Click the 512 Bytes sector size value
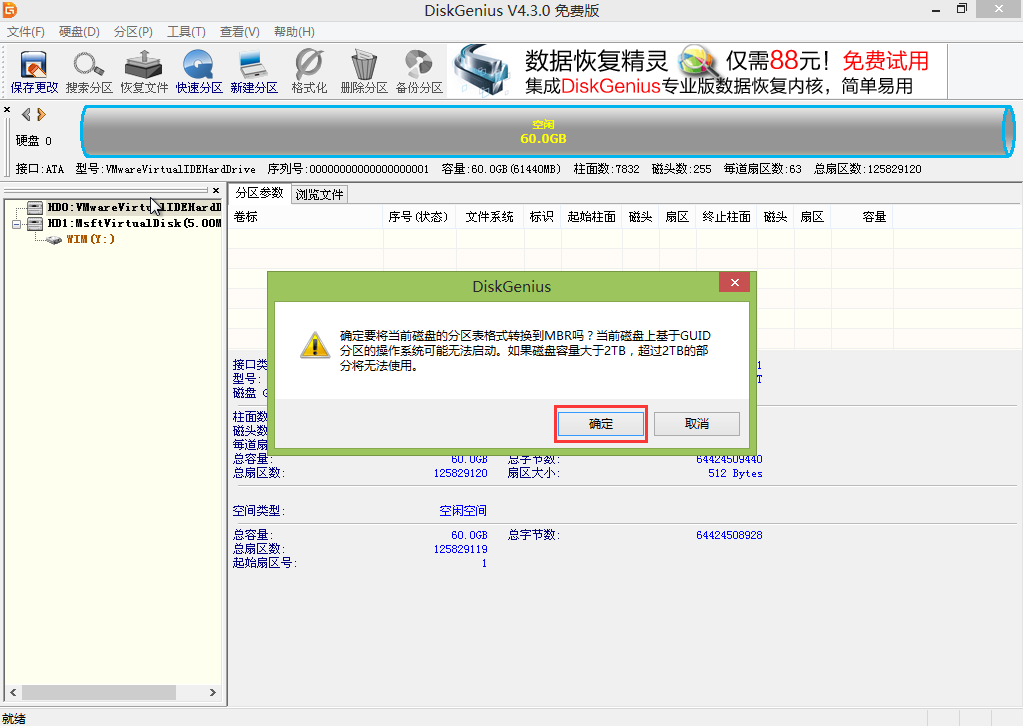Image resolution: width=1023 pixels, height=726 pixels. click(x=735, y=474)
